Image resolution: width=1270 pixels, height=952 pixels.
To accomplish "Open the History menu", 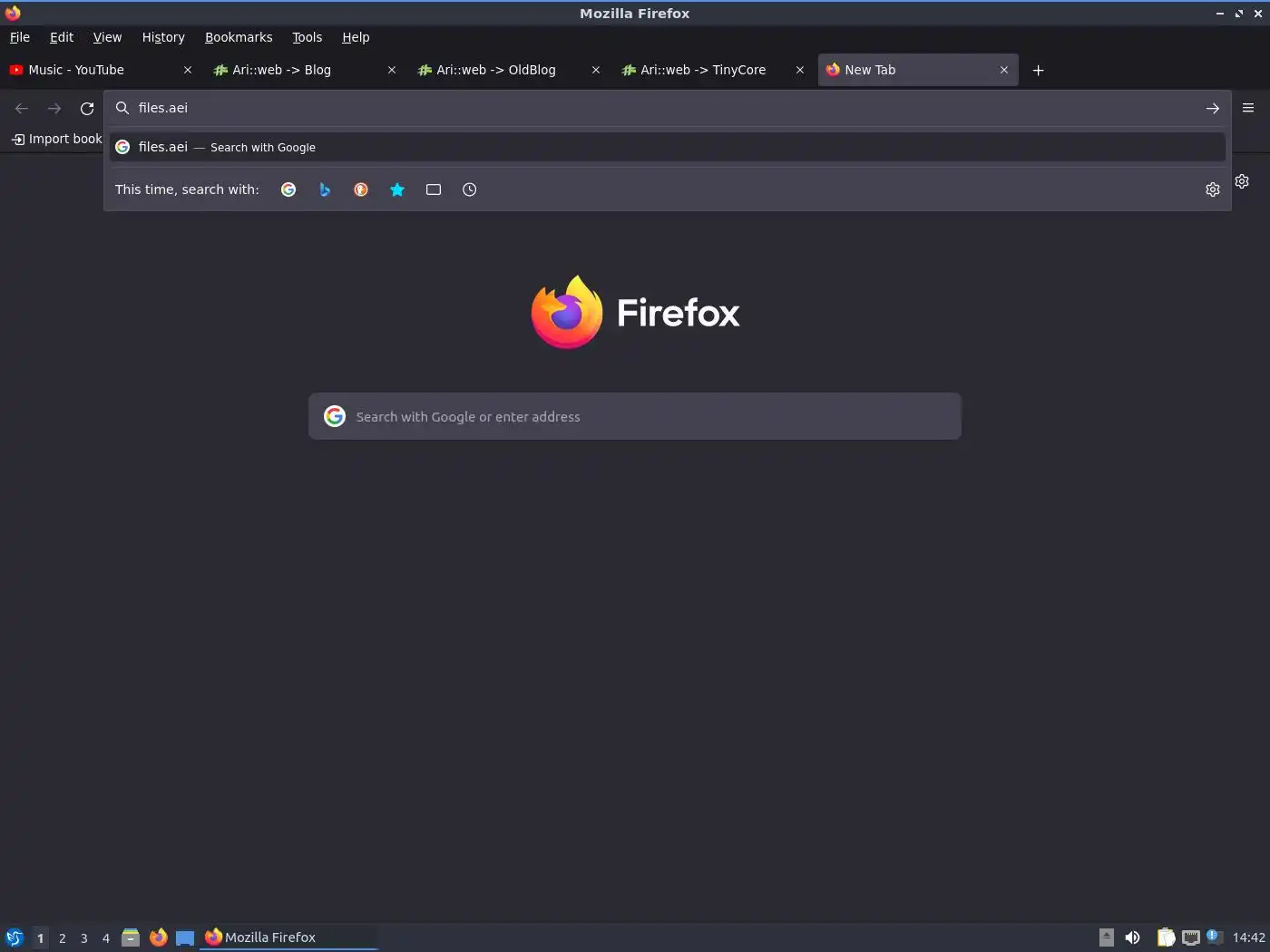I will tap(163, 37).
